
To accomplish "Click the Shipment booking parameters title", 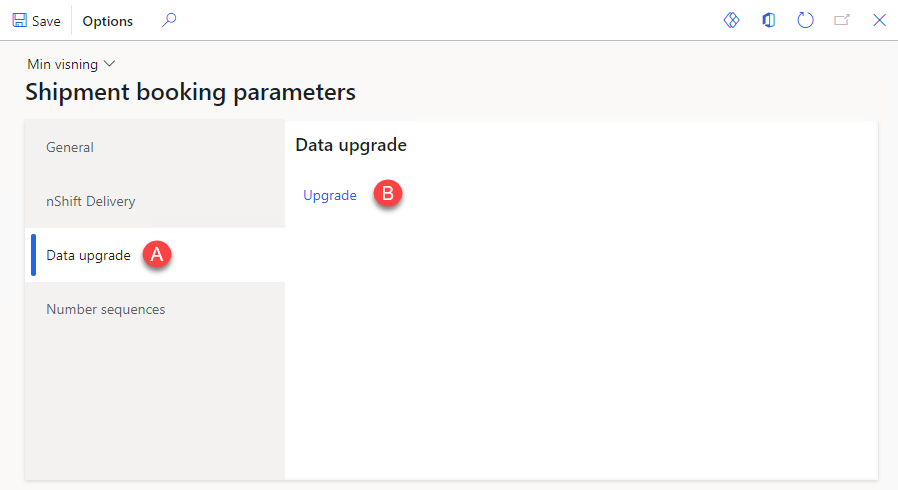I will point(191,92).
